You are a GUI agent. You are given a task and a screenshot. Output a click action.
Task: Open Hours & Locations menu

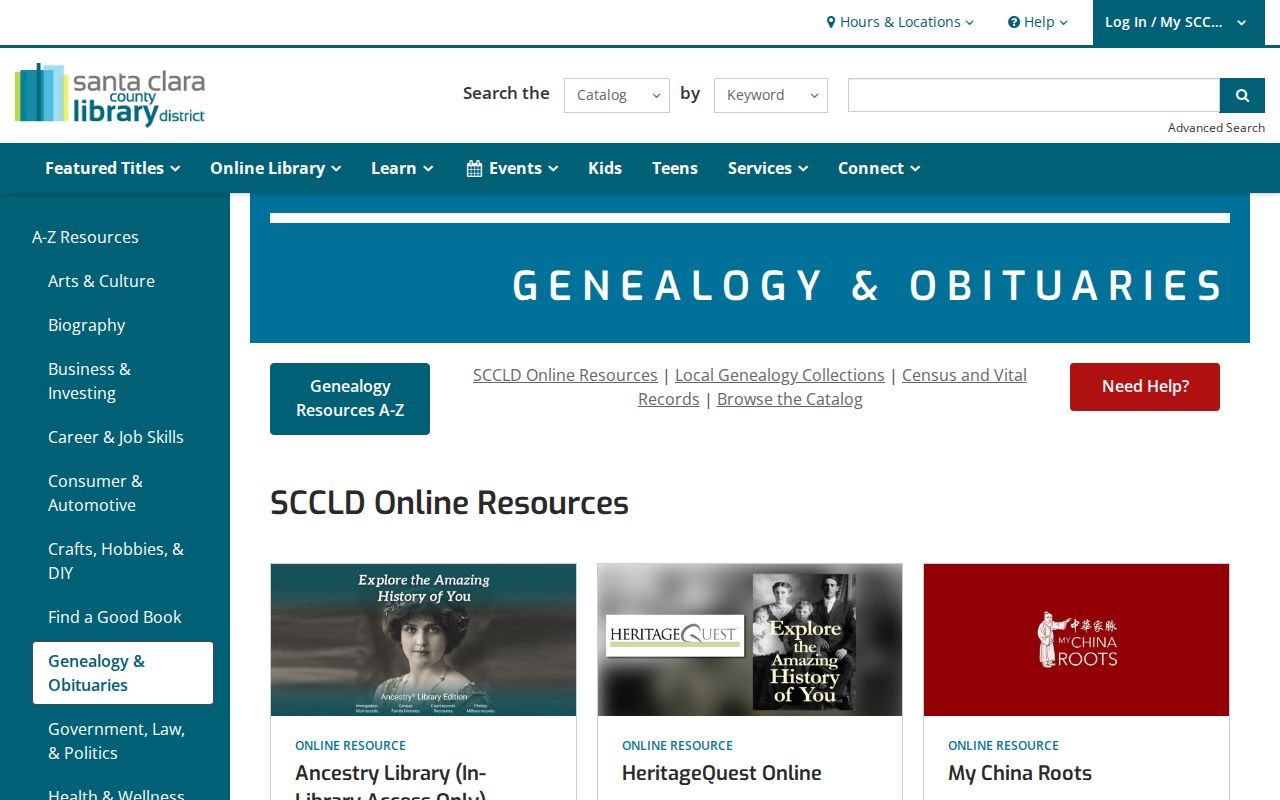coord(900,22)
